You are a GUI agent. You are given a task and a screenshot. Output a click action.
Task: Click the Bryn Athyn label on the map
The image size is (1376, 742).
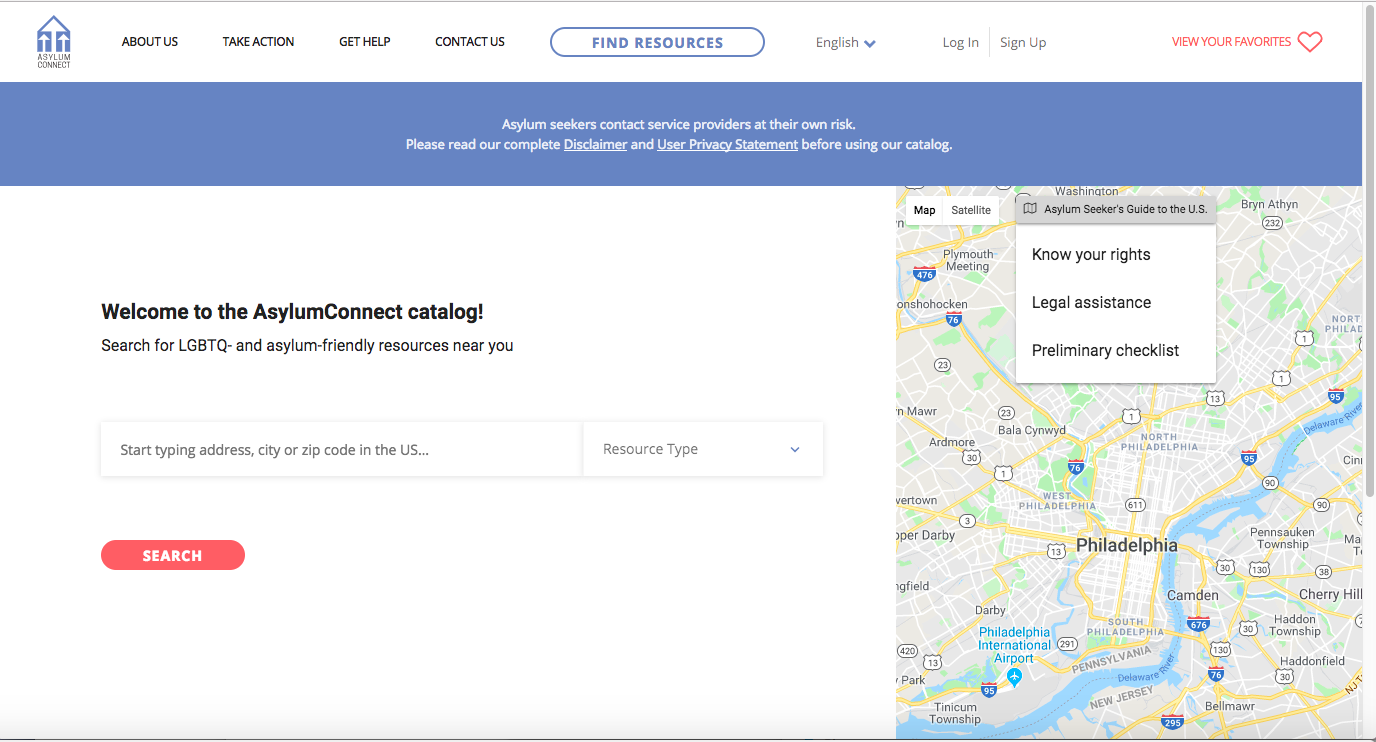pos(1270,204)
